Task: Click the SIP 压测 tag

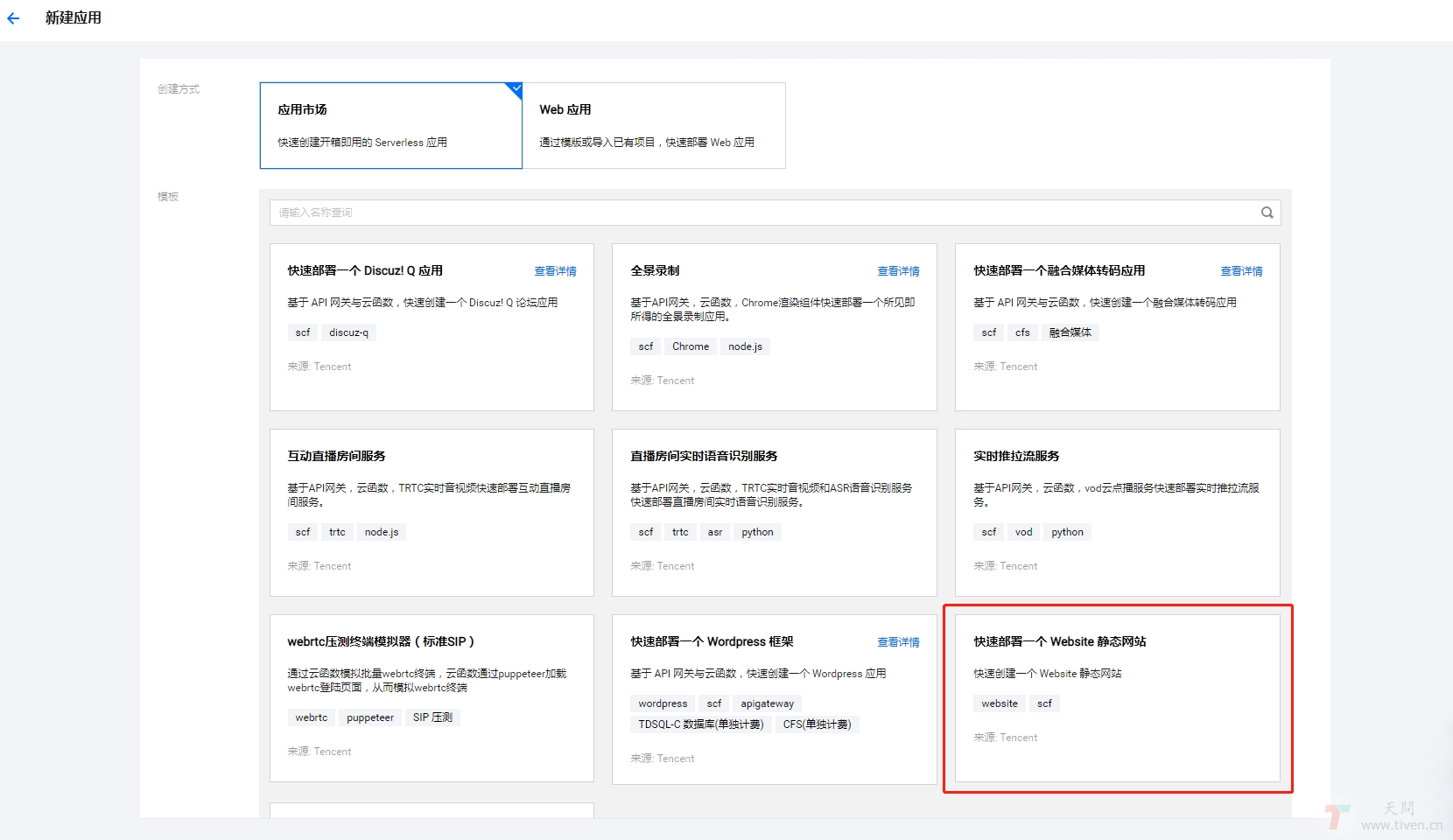Action: (x=433, y=717)
